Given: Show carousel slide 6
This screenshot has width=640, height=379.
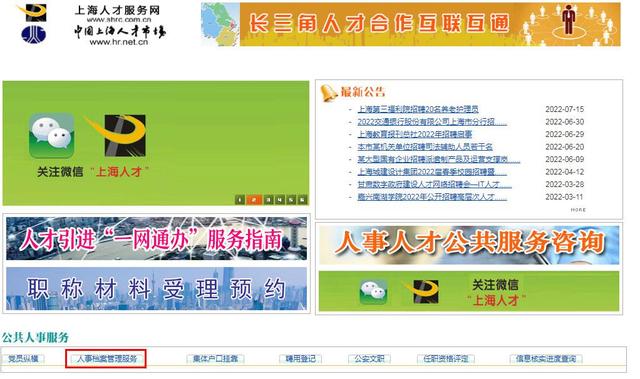Looking at the screenshot, I should pyautogui.click(x=302, y=199).
